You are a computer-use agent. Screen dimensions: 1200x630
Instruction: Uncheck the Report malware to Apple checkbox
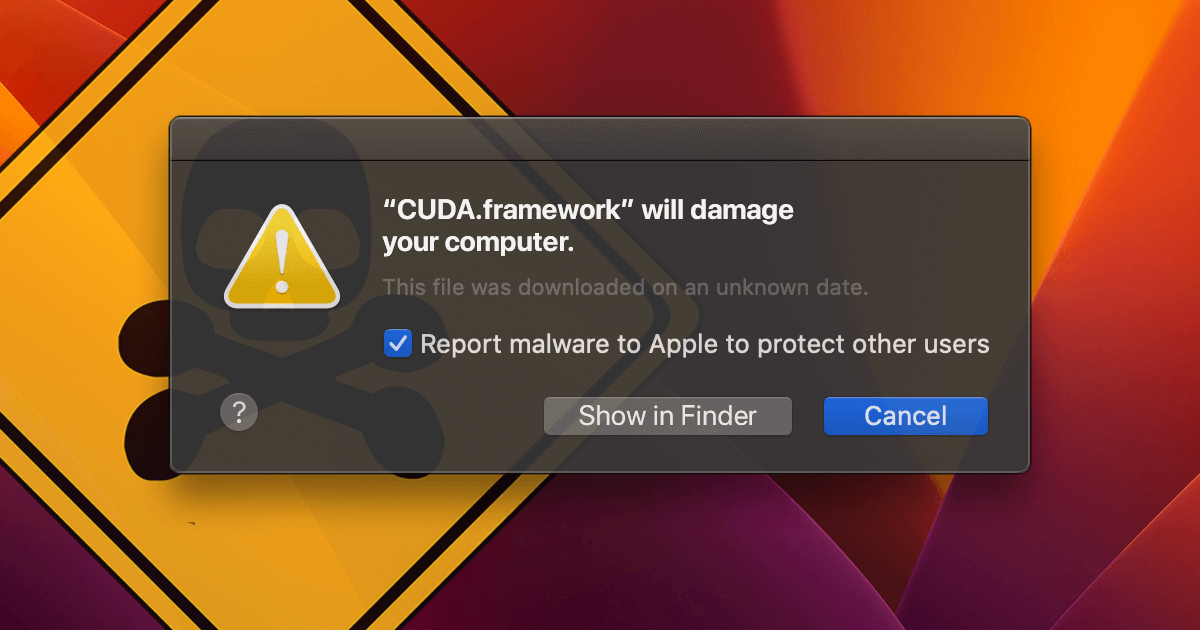(398, 344)
